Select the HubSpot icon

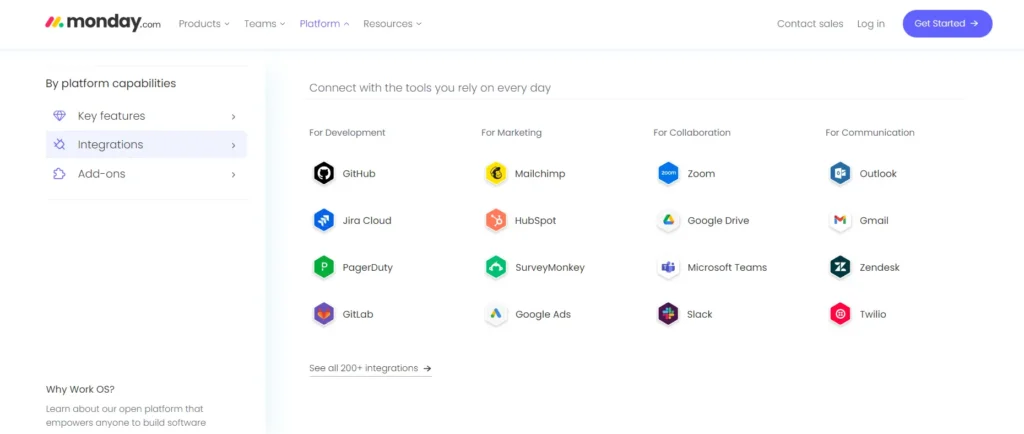click(x=496, y=221)
